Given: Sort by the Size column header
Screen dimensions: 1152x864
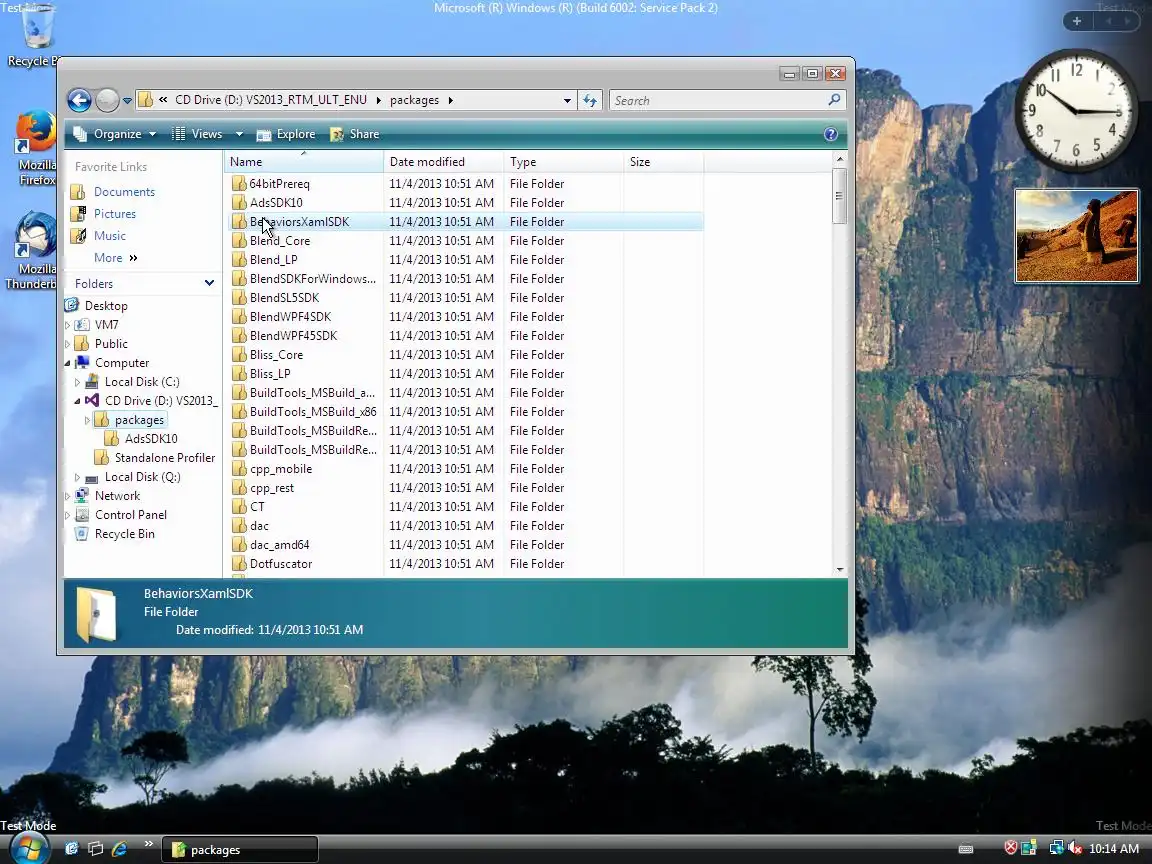Looking at the screenshot, I should [x=663, y=162].
